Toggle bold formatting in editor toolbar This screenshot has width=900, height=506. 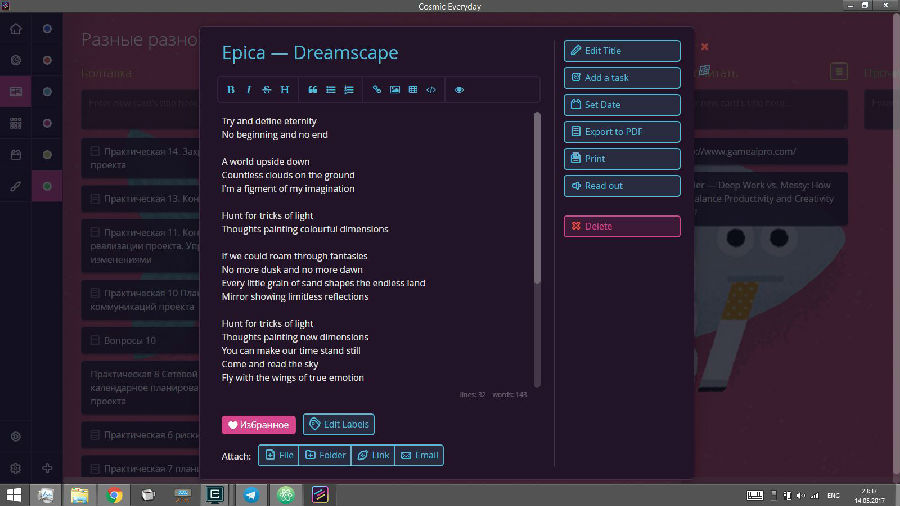click(231, 90)
